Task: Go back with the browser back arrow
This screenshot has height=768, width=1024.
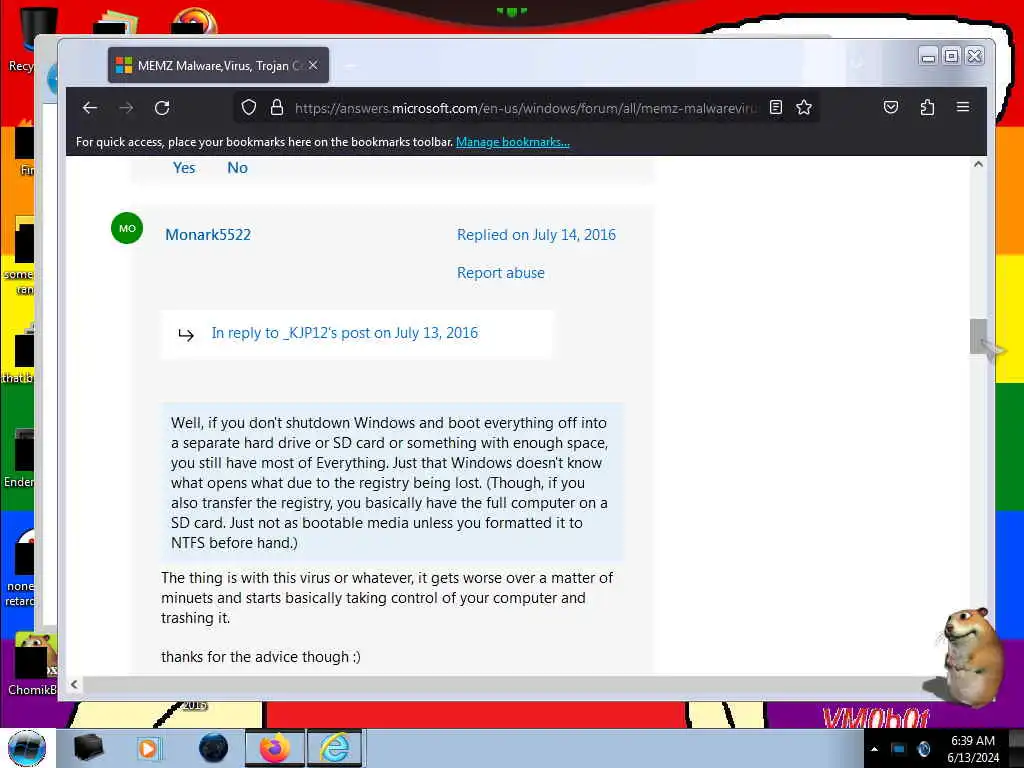Action: (90, 108)
